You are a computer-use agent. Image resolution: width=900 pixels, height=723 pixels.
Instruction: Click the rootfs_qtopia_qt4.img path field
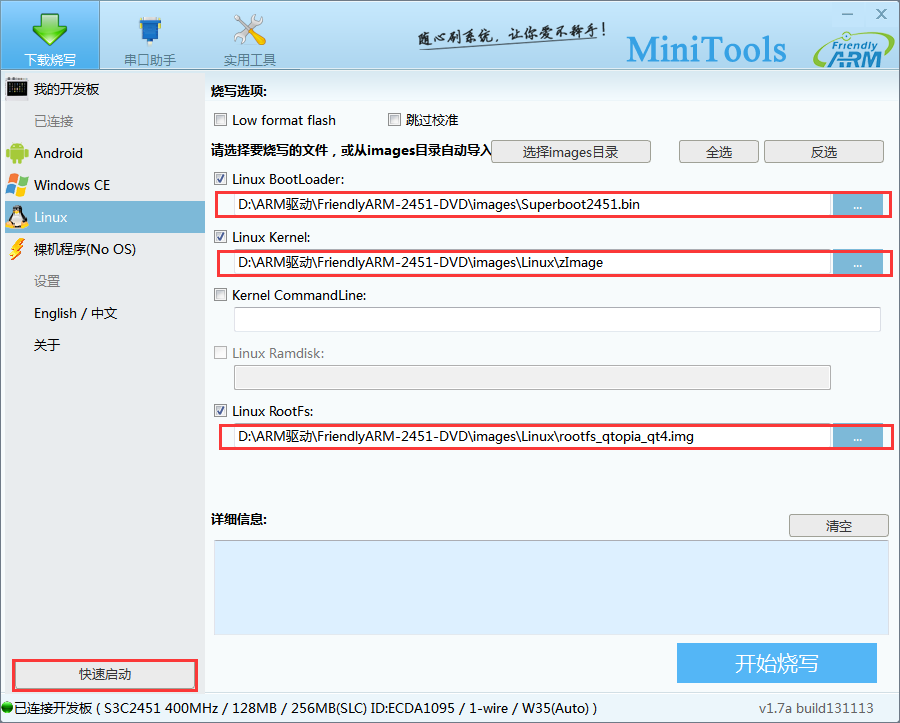[x=533, y=437]
